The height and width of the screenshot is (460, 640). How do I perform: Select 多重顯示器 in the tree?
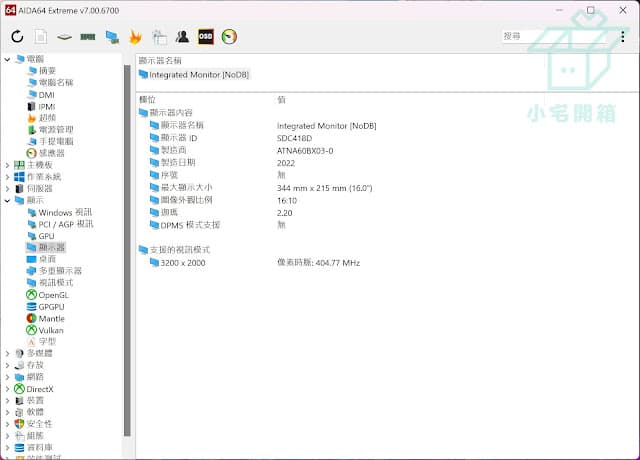coord(54,271)
